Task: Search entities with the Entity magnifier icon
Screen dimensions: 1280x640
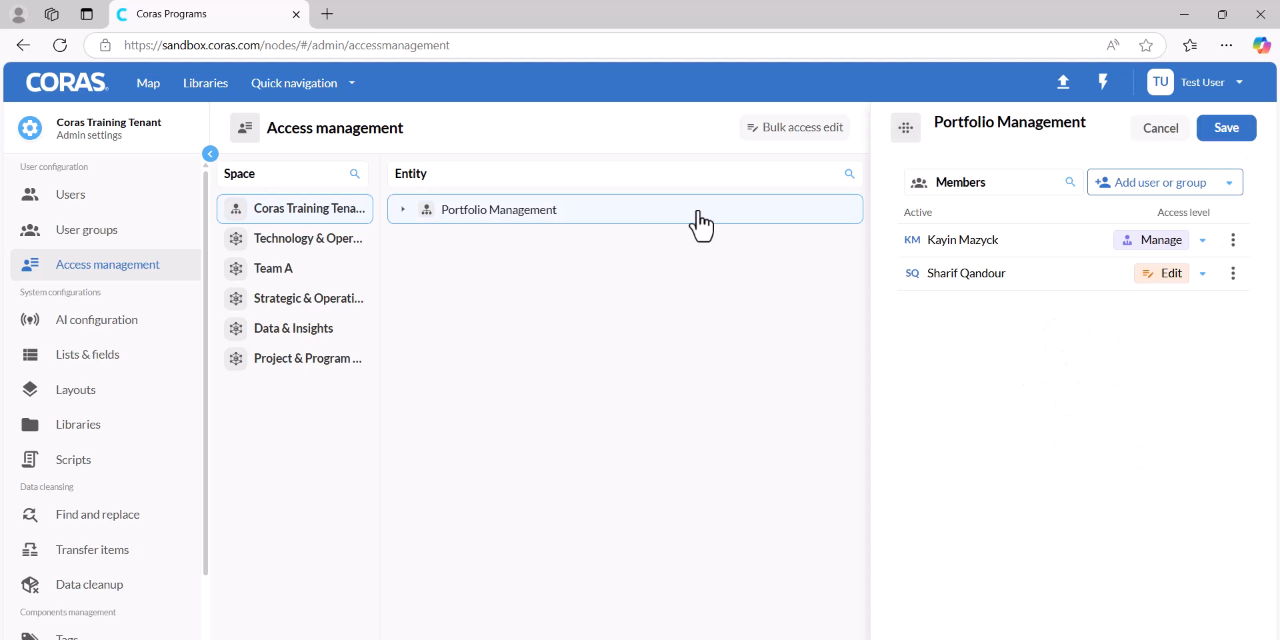Action: click(x=850, y=173)
